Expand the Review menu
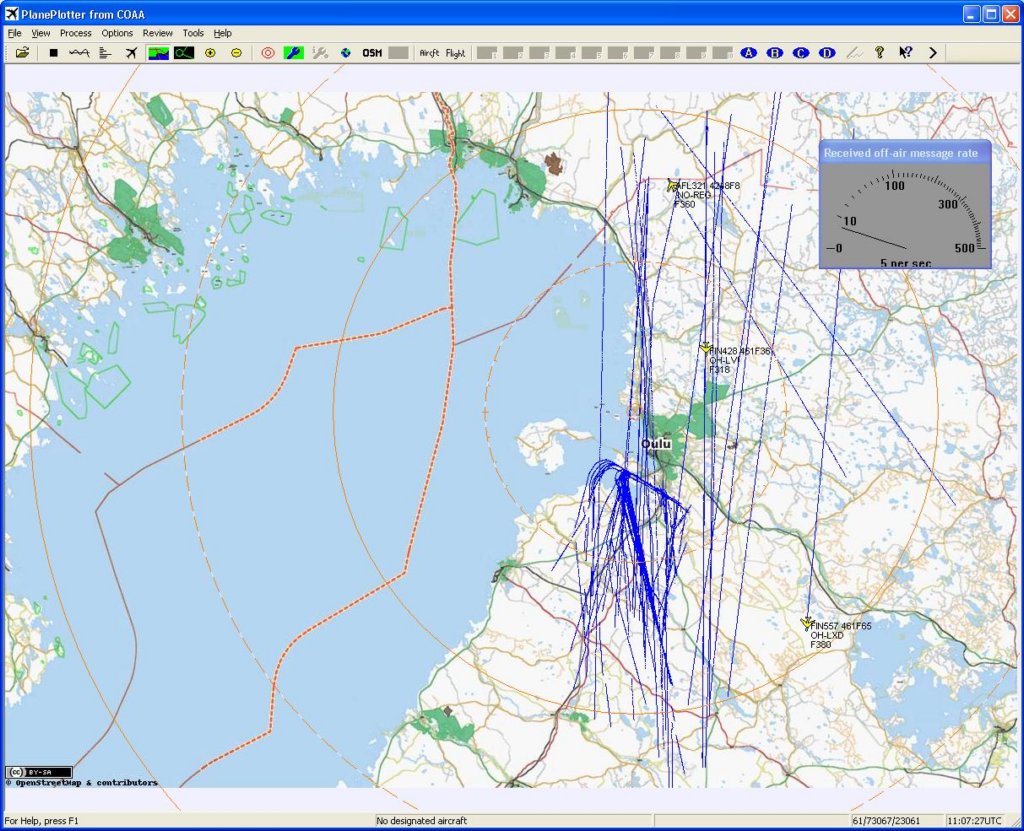This screenshot has height=831, width=1024. 158,33
